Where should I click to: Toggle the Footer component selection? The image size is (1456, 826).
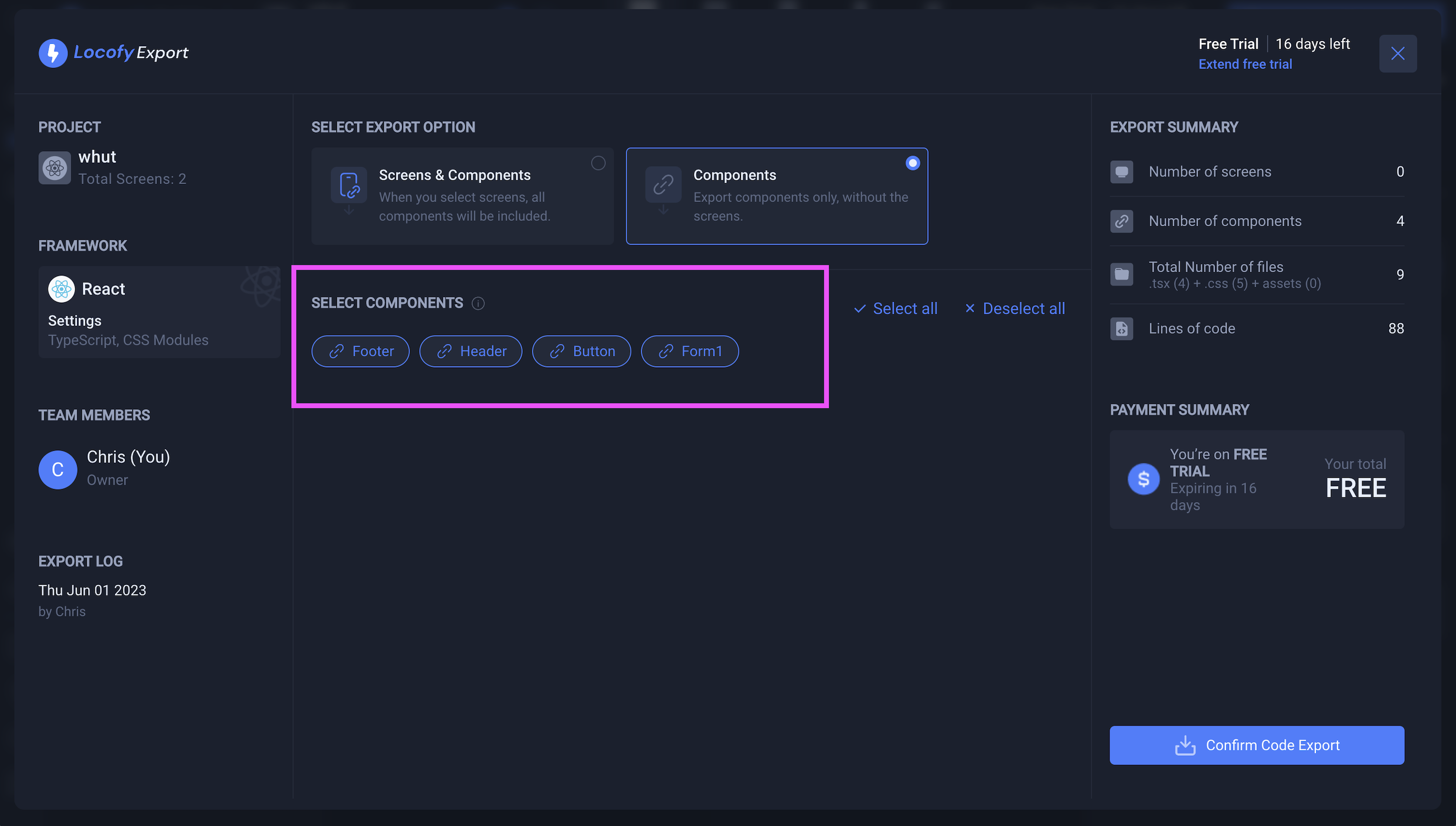tap(360, 350)
